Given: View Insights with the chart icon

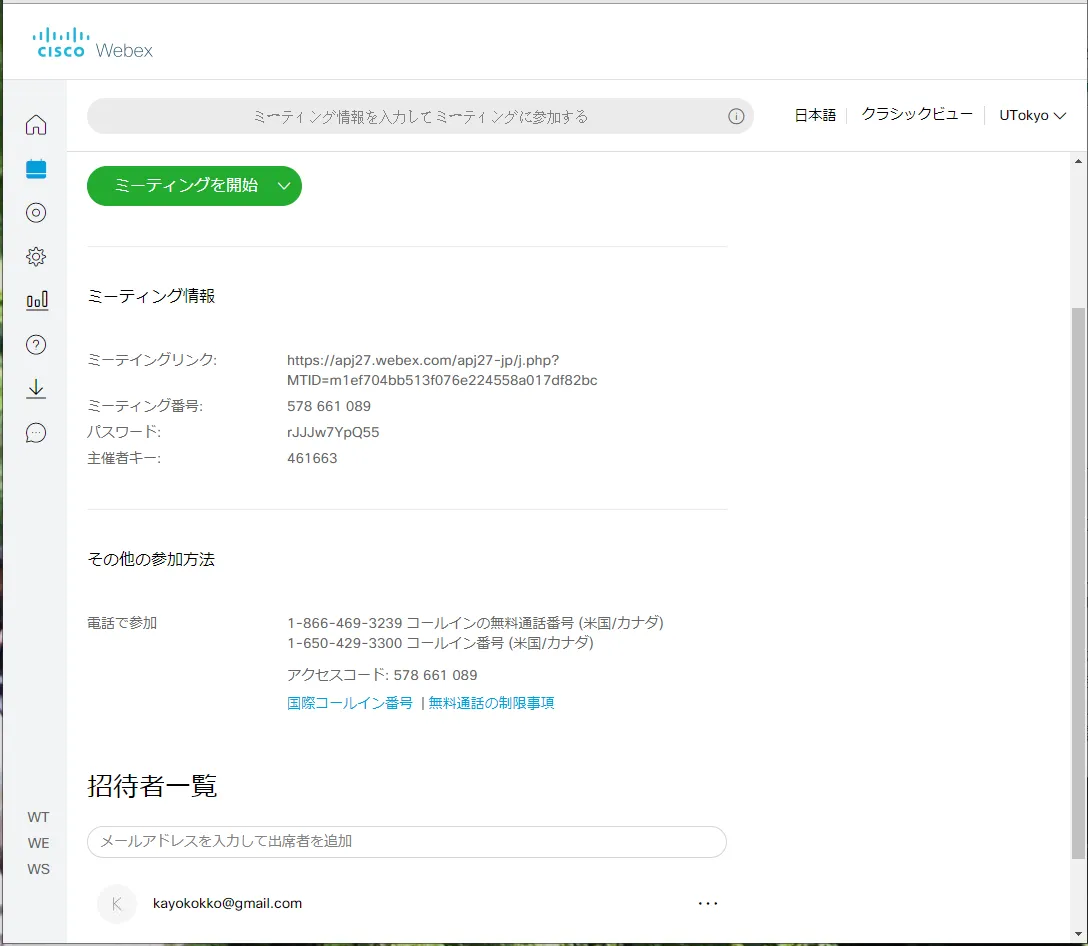Looking at the screenshot, I should coord(36,300).
